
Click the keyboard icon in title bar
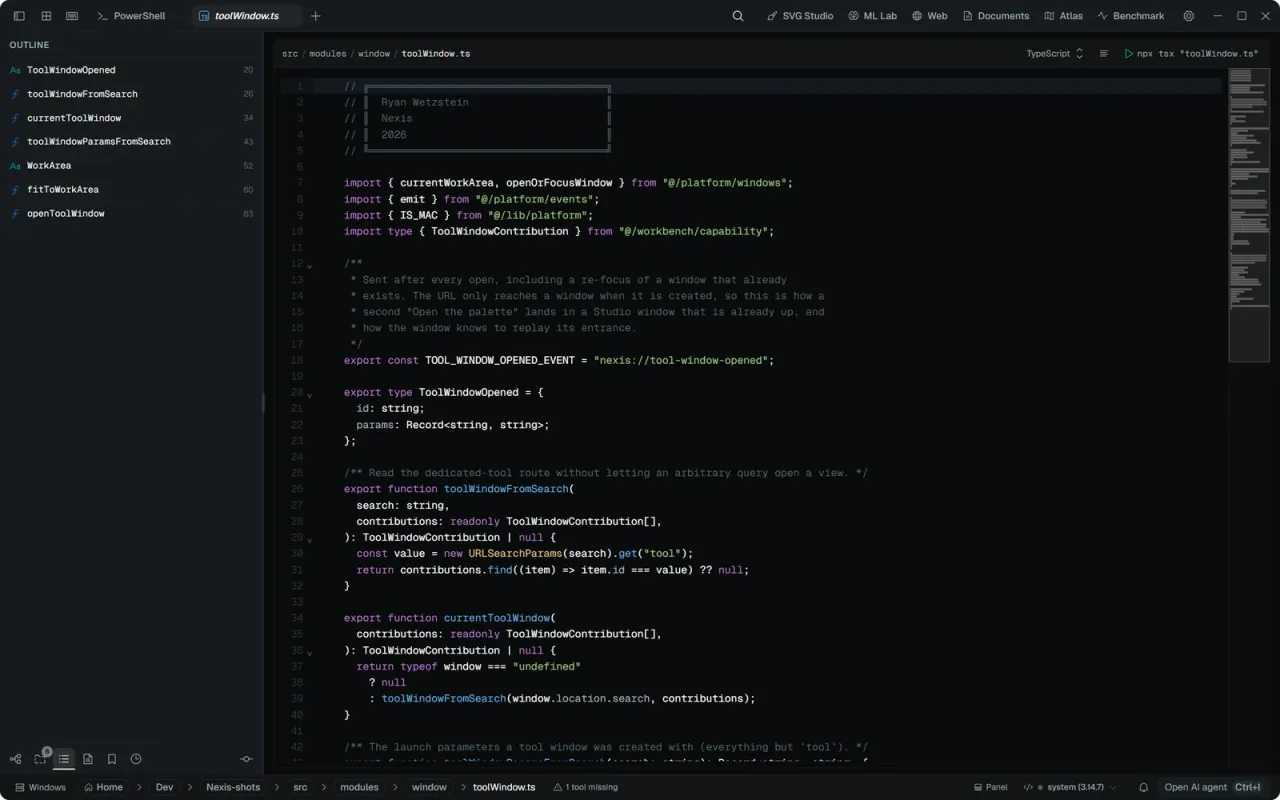[72, 16]
